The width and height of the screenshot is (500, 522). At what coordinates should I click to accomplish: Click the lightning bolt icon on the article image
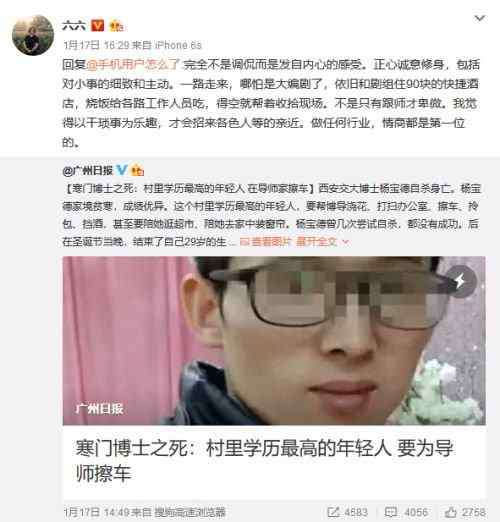460,282
